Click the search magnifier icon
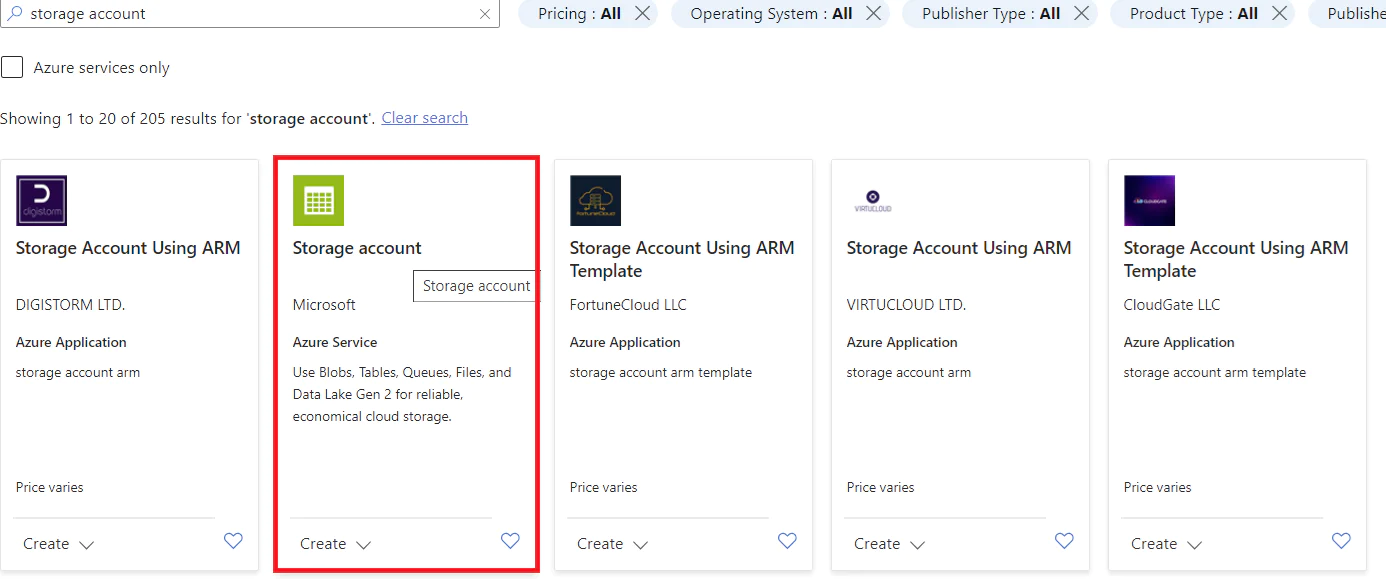This screenshot has height=579, width=1386. (x=15, y=14)
